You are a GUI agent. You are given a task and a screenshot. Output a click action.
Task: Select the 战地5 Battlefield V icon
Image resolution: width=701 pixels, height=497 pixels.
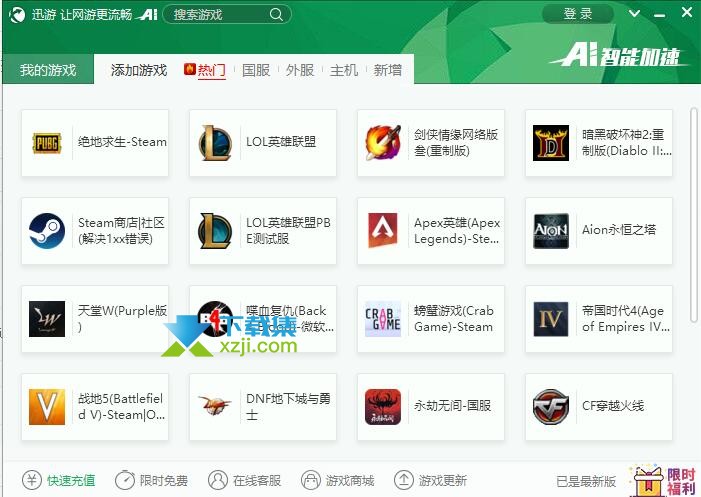click(46, 407)
